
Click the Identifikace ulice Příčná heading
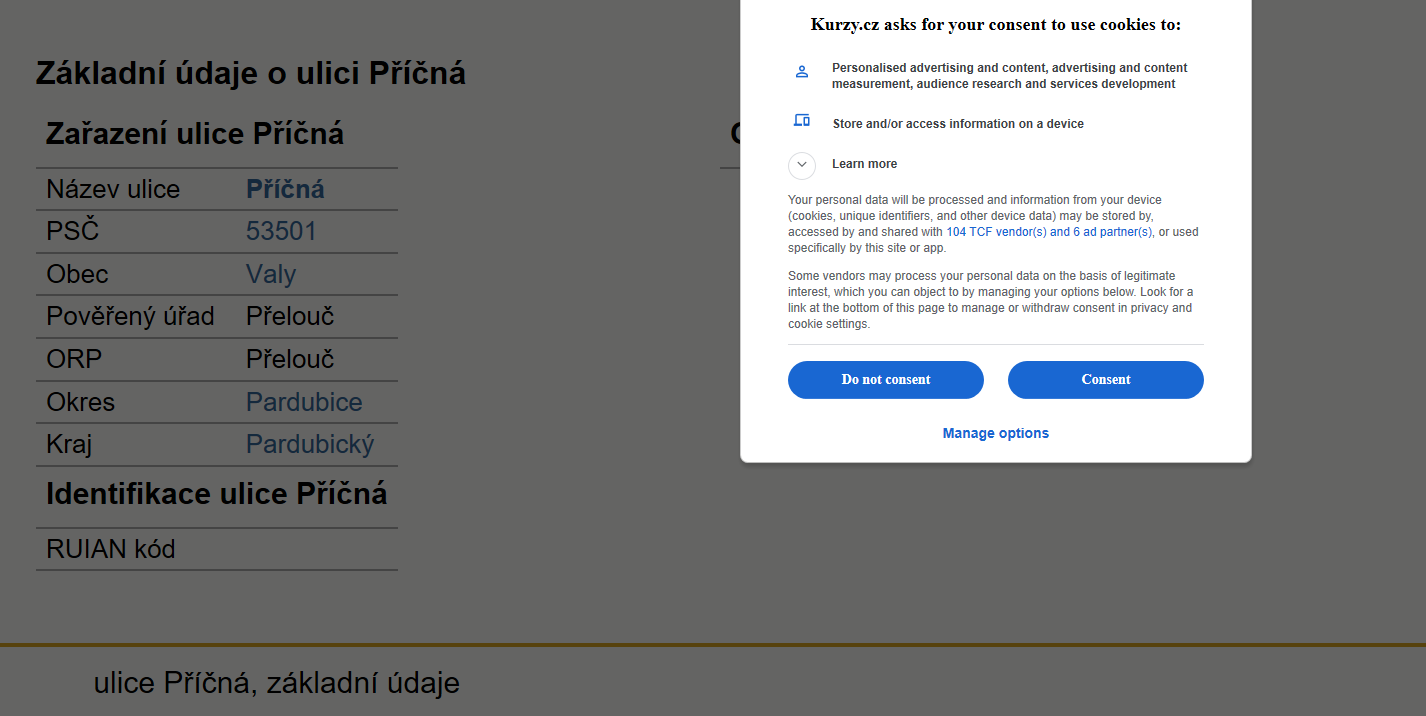(217, 494)
